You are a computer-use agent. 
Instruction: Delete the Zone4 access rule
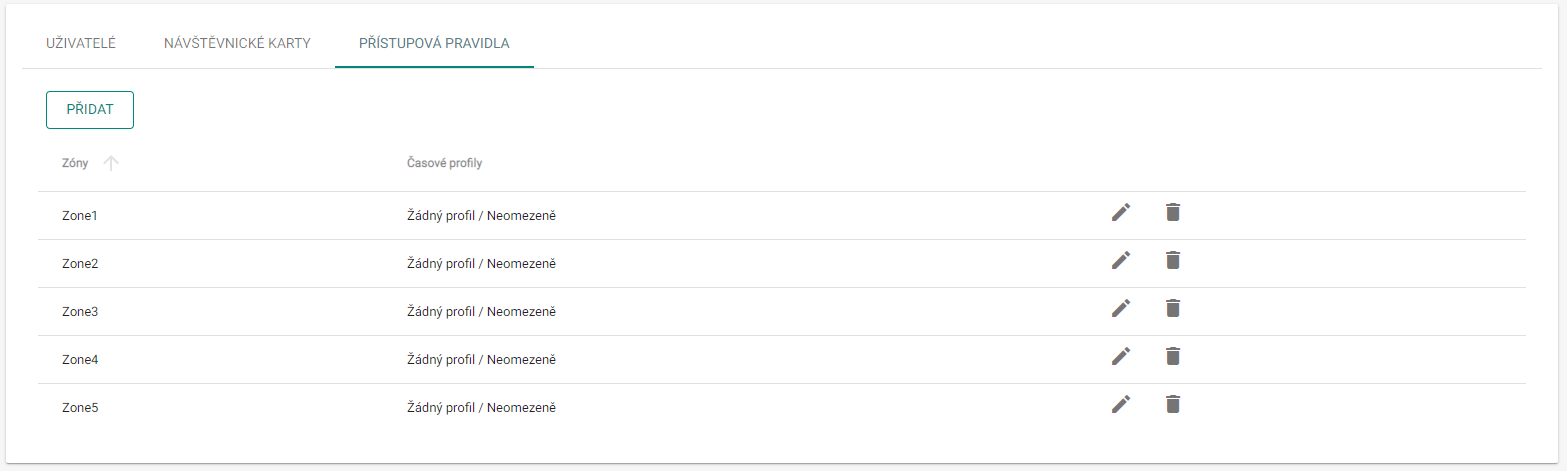(x=1173, y=356)
